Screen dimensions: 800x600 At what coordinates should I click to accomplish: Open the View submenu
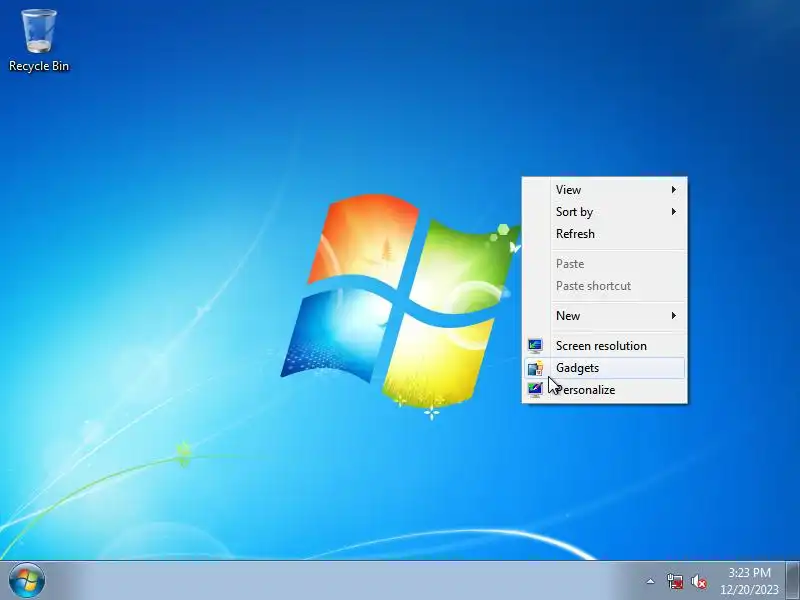605,190
